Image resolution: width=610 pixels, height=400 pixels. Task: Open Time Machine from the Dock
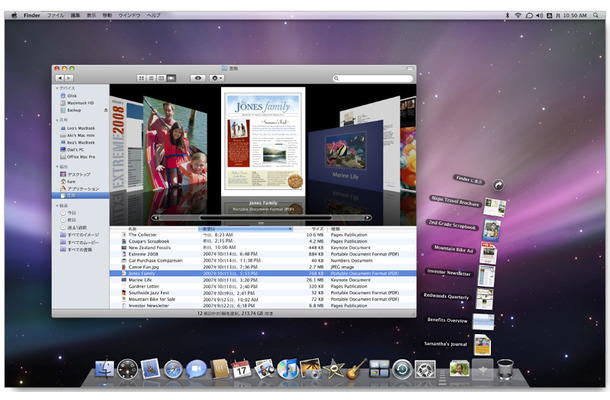pos(402,370)
